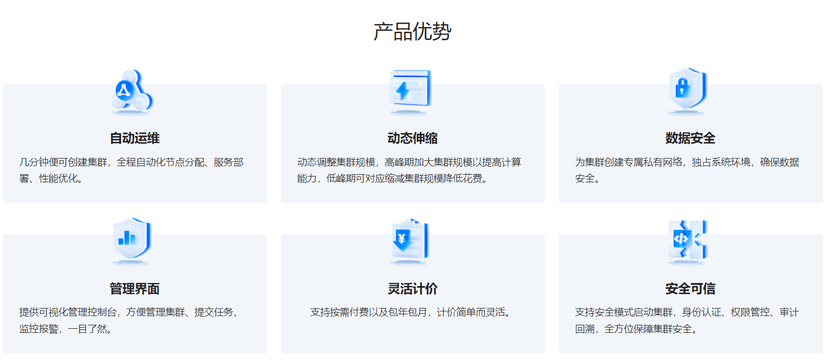The image size is (828, 360).
Task: Click description starting 为集群创建专属私有网络
Action: (687, 170)
